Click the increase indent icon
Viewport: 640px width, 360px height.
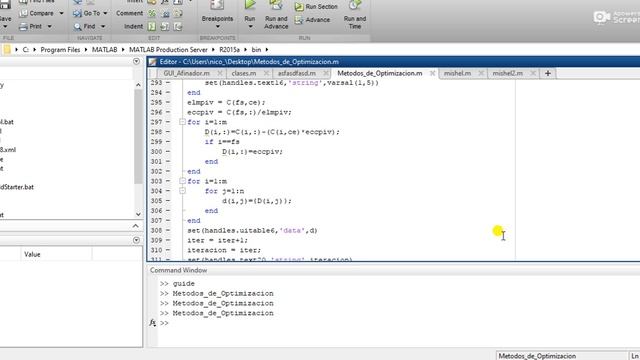[165, 27]
